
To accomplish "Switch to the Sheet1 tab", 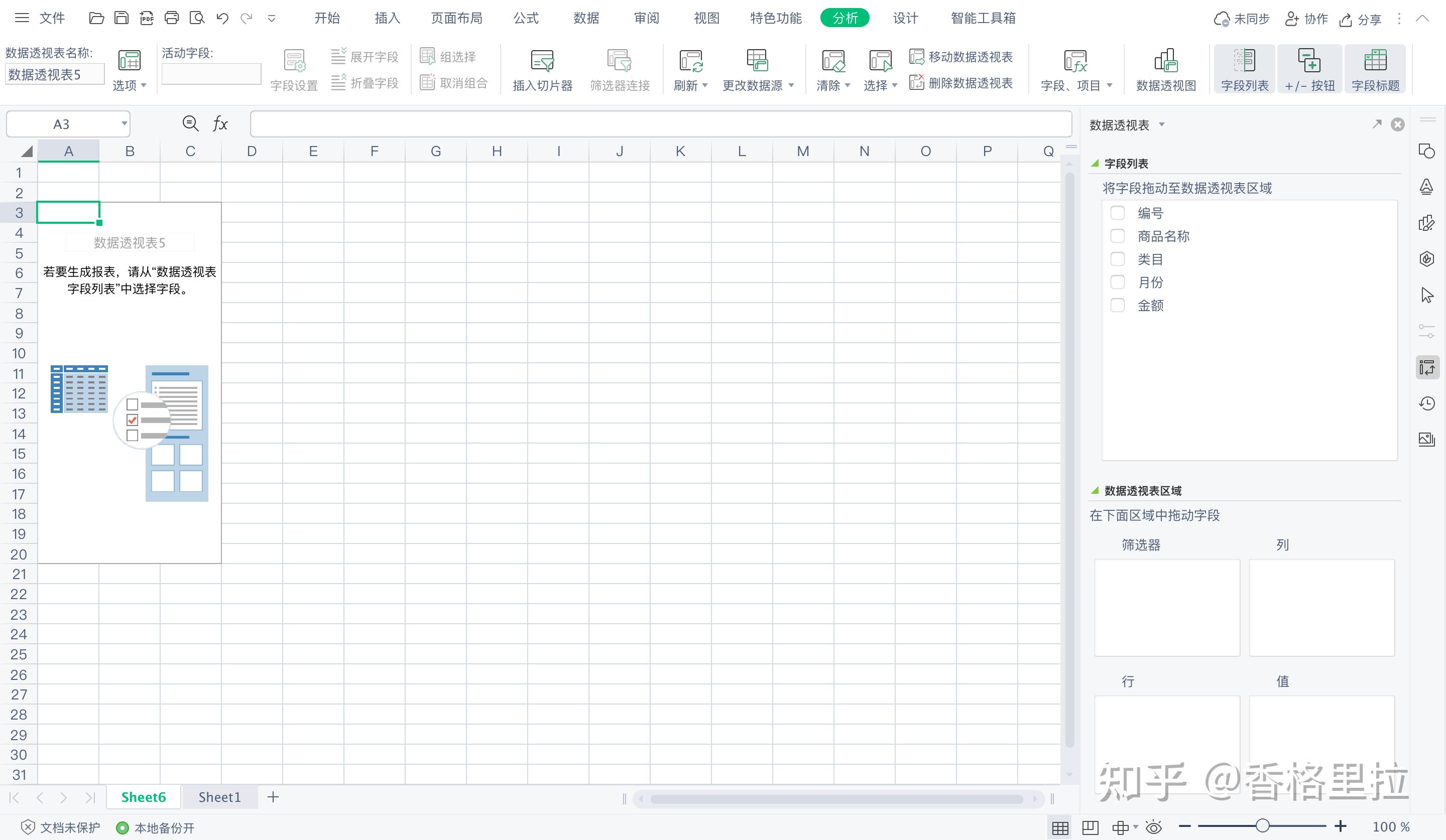I will [x=220, y=796].
